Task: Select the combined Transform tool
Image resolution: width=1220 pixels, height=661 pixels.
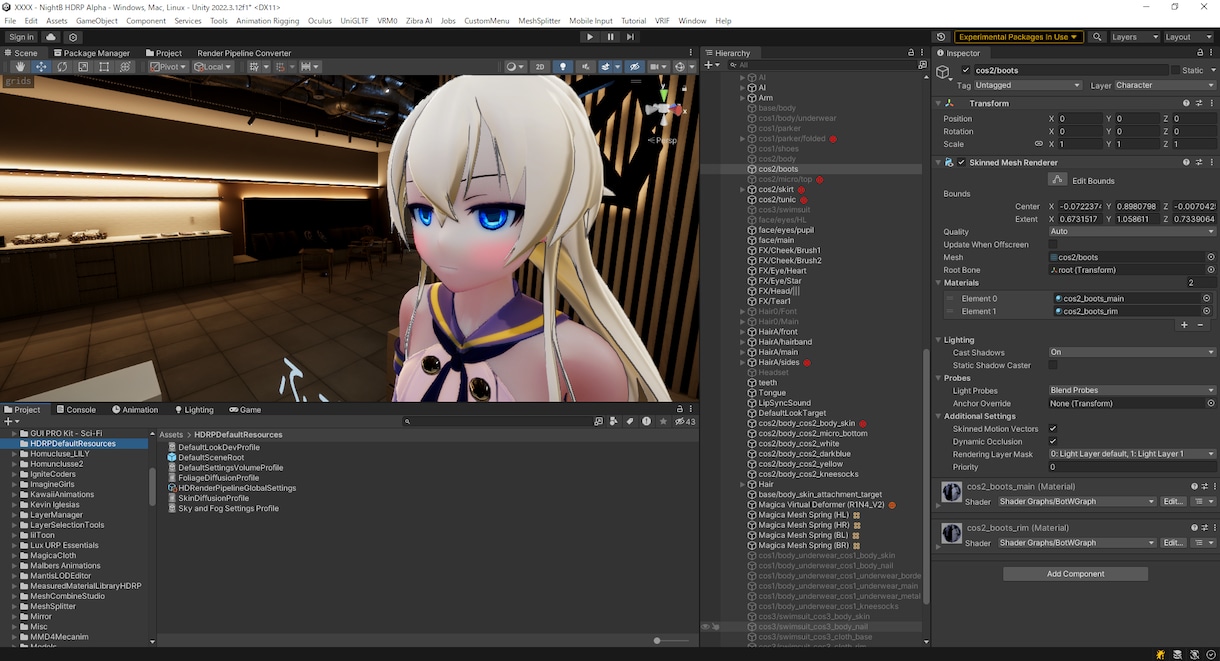Action: [125, 67]
